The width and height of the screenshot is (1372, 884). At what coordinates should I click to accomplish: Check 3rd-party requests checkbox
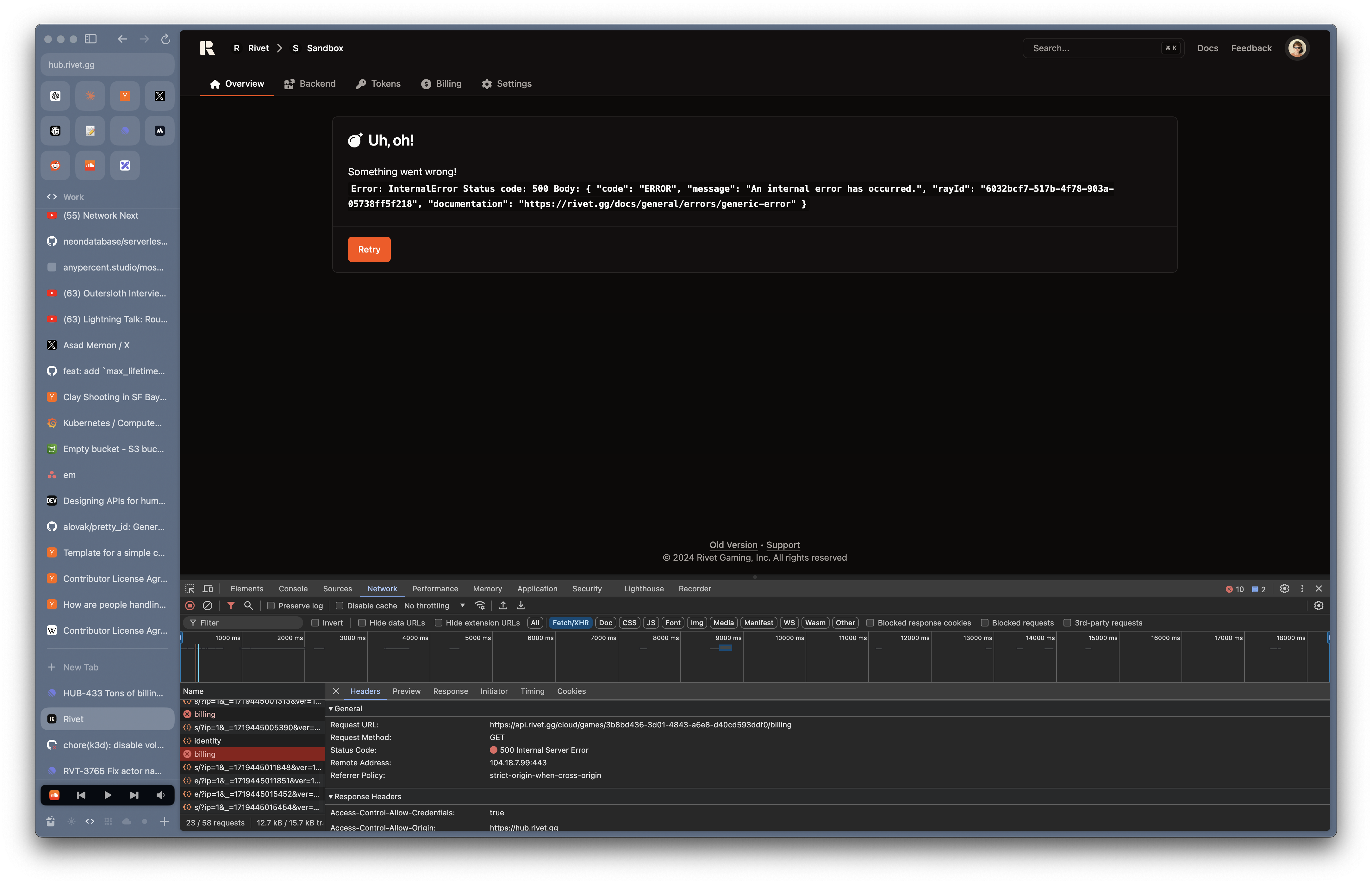[1067, 623]
